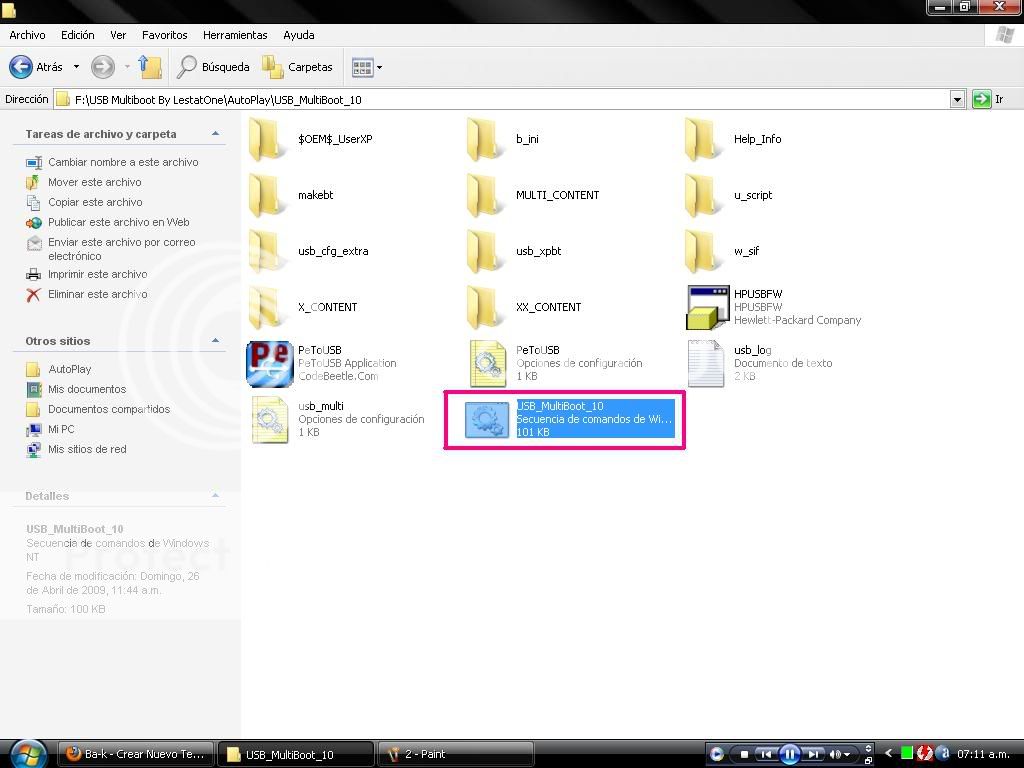
Task: Select the HPUSBFW program icon
Action: [707, 307]
